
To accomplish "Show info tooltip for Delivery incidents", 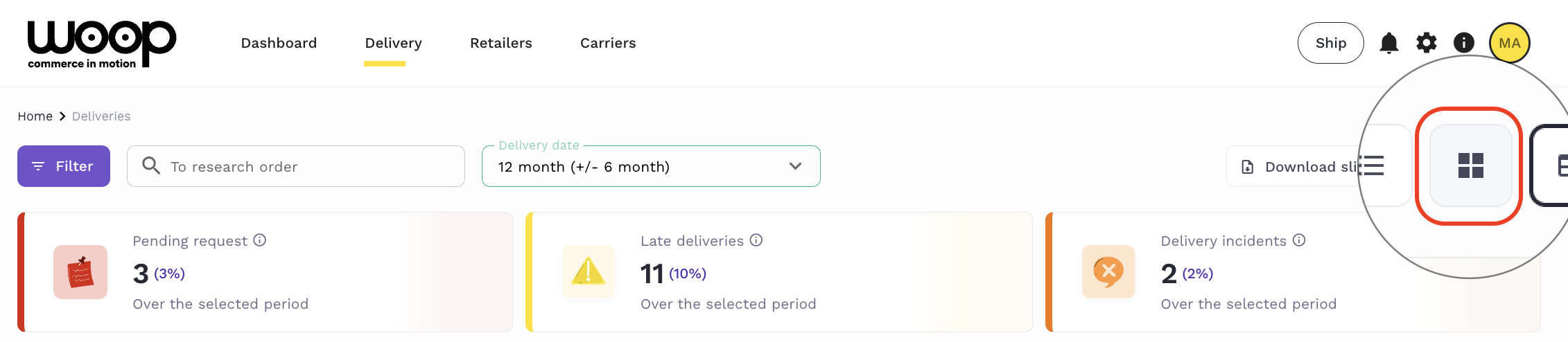I will tap(1299, 240).
